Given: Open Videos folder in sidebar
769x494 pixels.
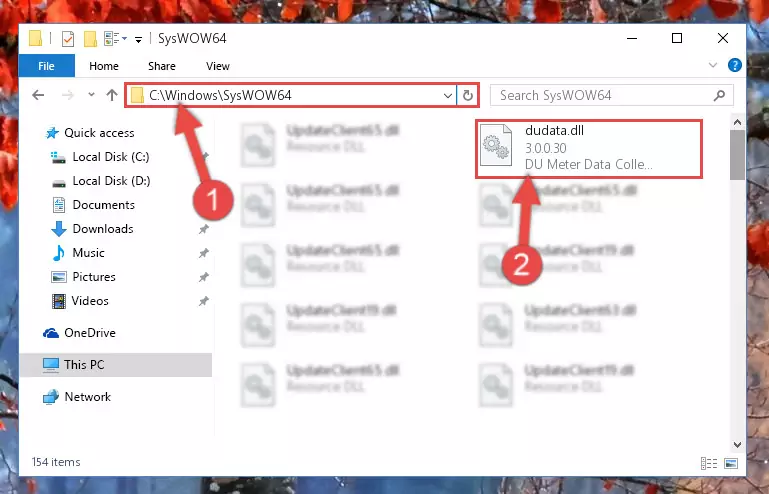Looking at the screenshot, I should [90, 301].
